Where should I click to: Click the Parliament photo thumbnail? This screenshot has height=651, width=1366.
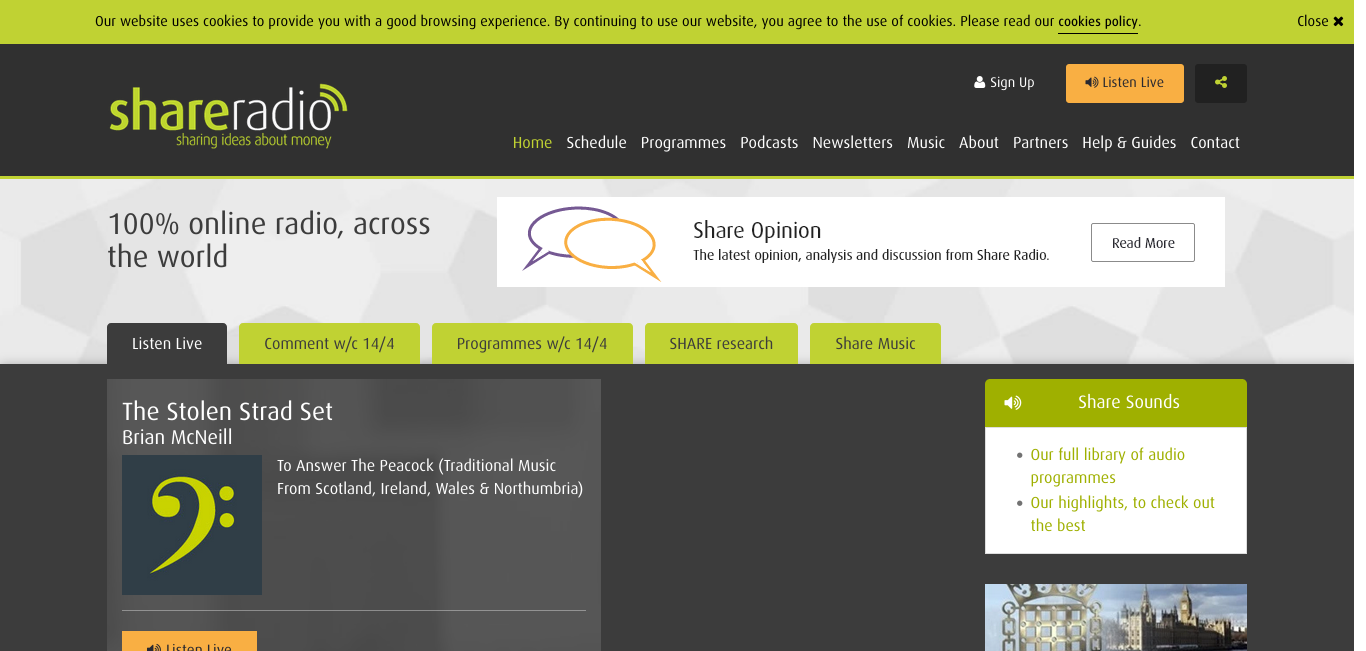pyautogui.click(x=1116, y=618)
